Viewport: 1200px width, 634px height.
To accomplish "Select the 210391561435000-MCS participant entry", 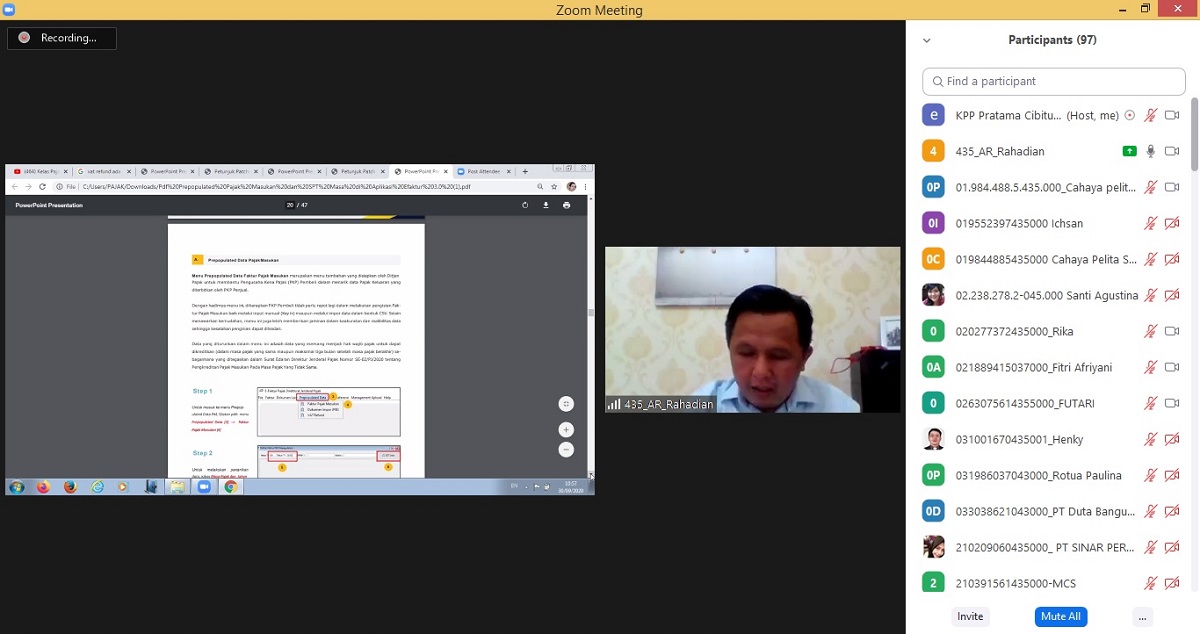I will tap(1015, 583).
